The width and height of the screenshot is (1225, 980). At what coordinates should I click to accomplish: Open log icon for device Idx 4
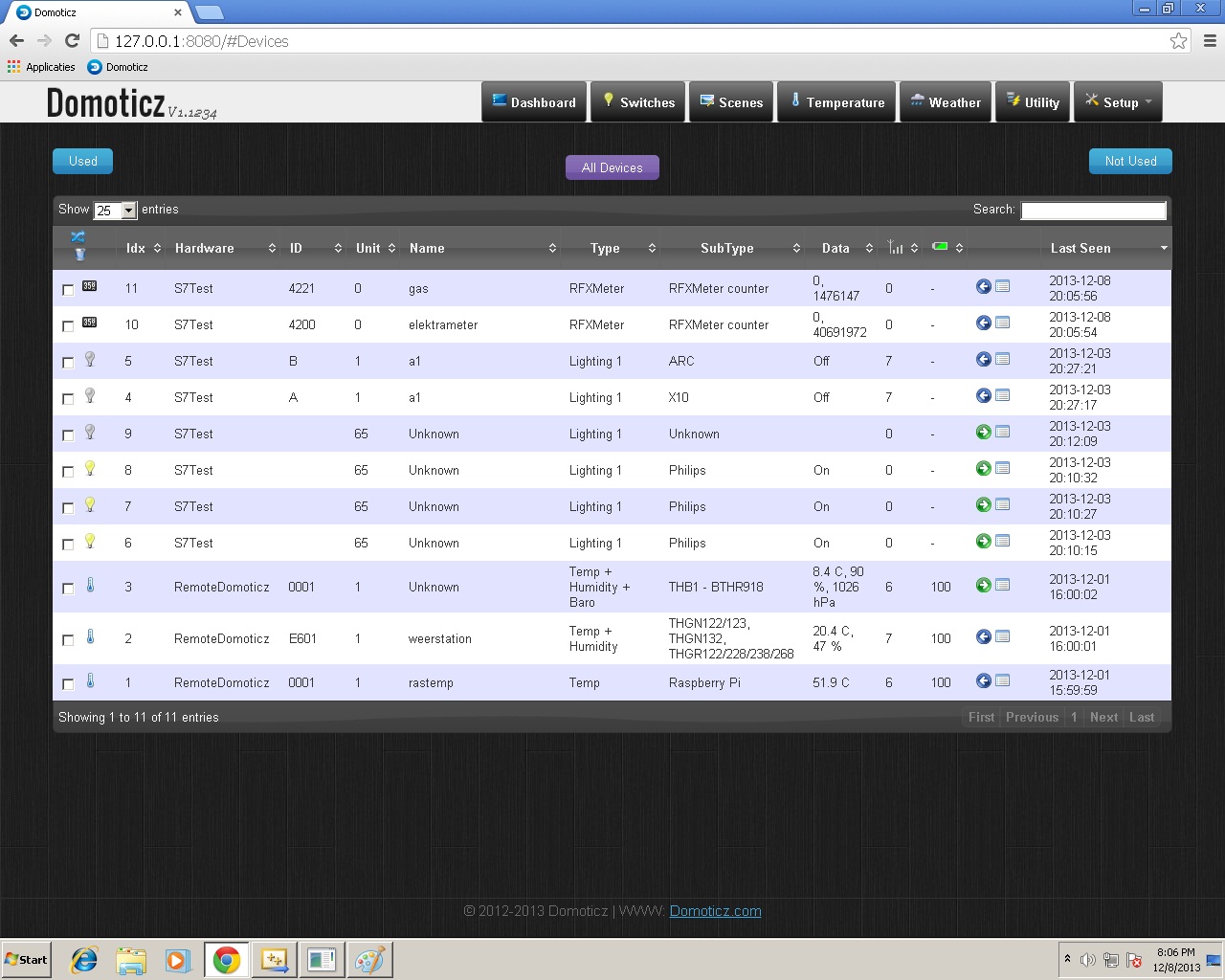(x=1002, y=395)
